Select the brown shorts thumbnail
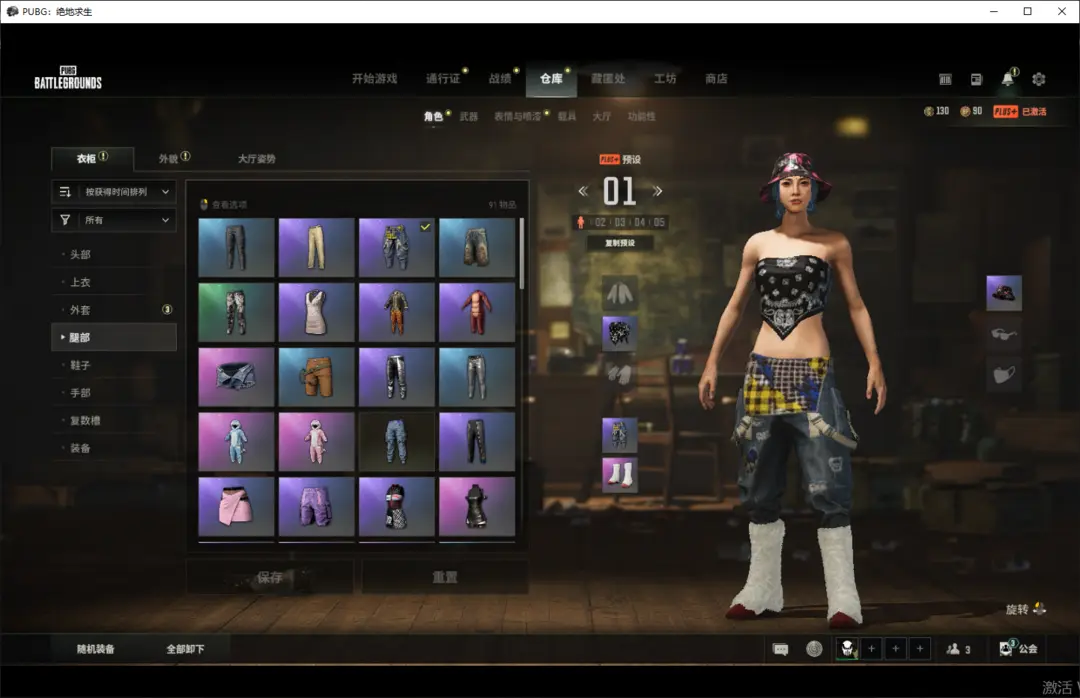This screenshot has width=1080, height=698. [316, 377]
